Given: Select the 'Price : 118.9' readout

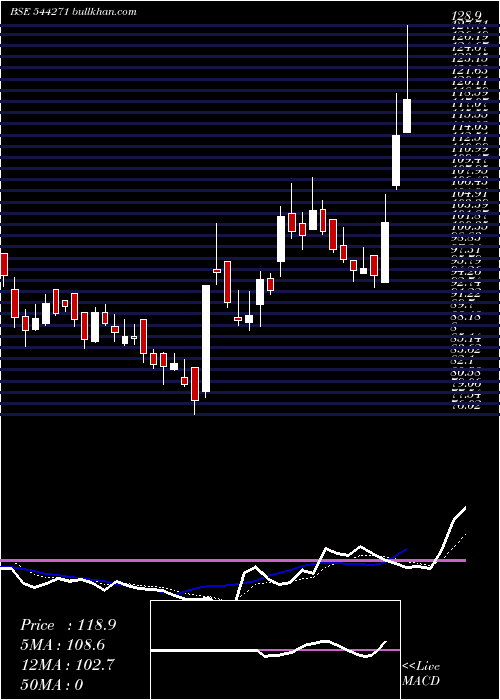Looking at the screenshot, I should 68,625.
